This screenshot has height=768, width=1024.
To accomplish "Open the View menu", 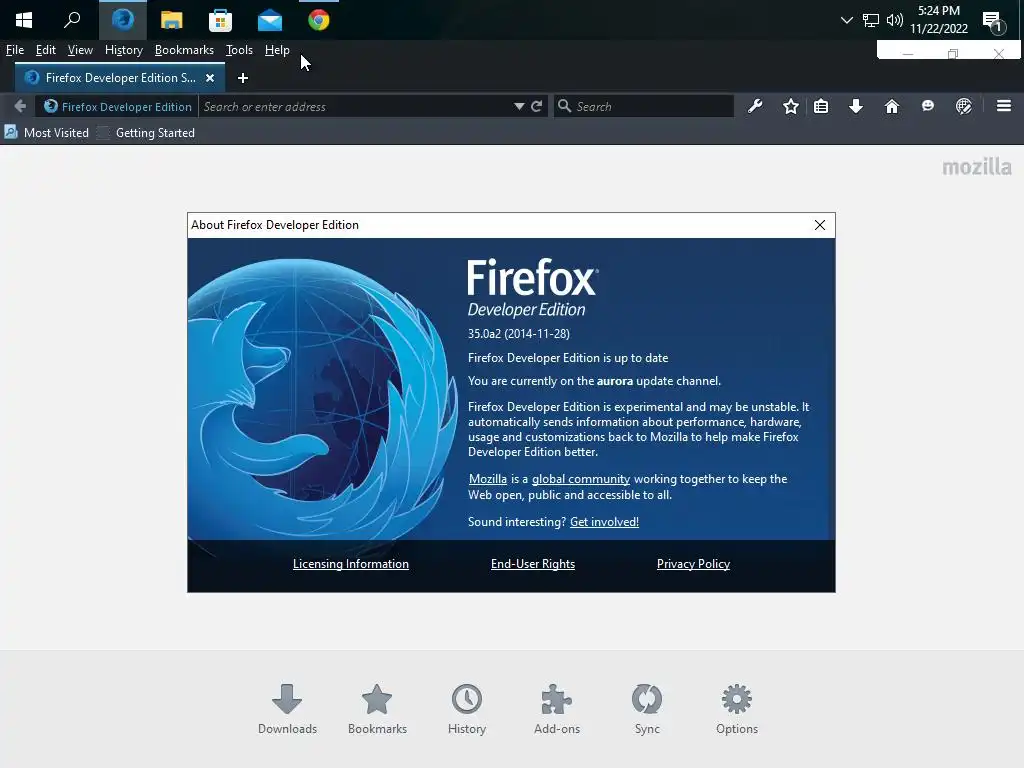I will click(x=80, y=50).
